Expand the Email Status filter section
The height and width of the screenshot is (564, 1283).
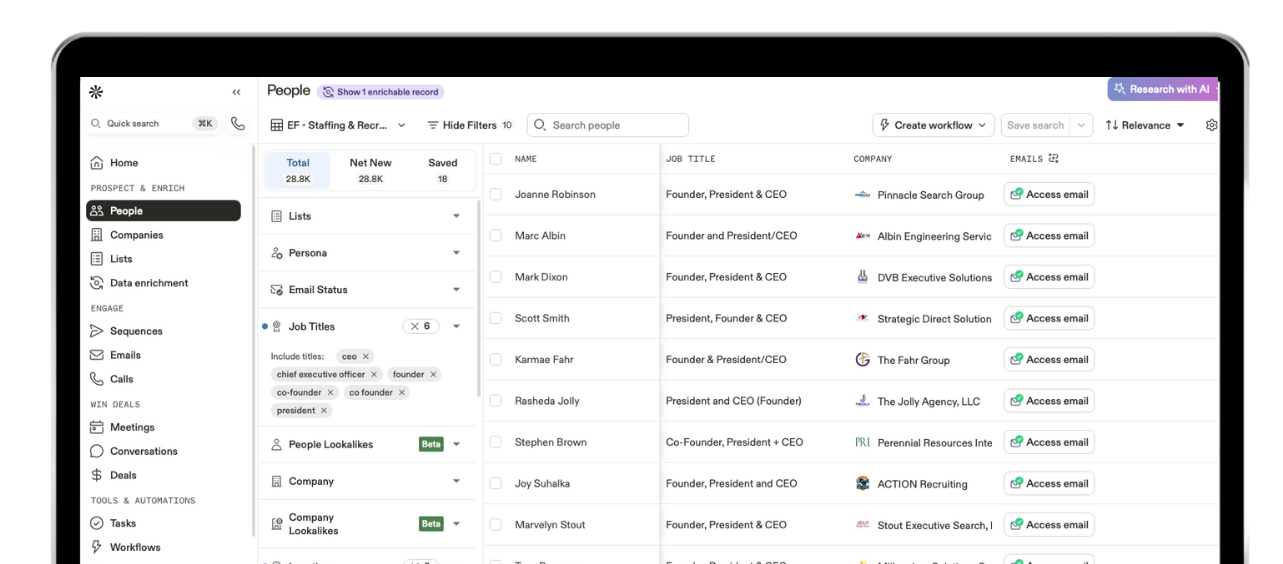[456, 290]
